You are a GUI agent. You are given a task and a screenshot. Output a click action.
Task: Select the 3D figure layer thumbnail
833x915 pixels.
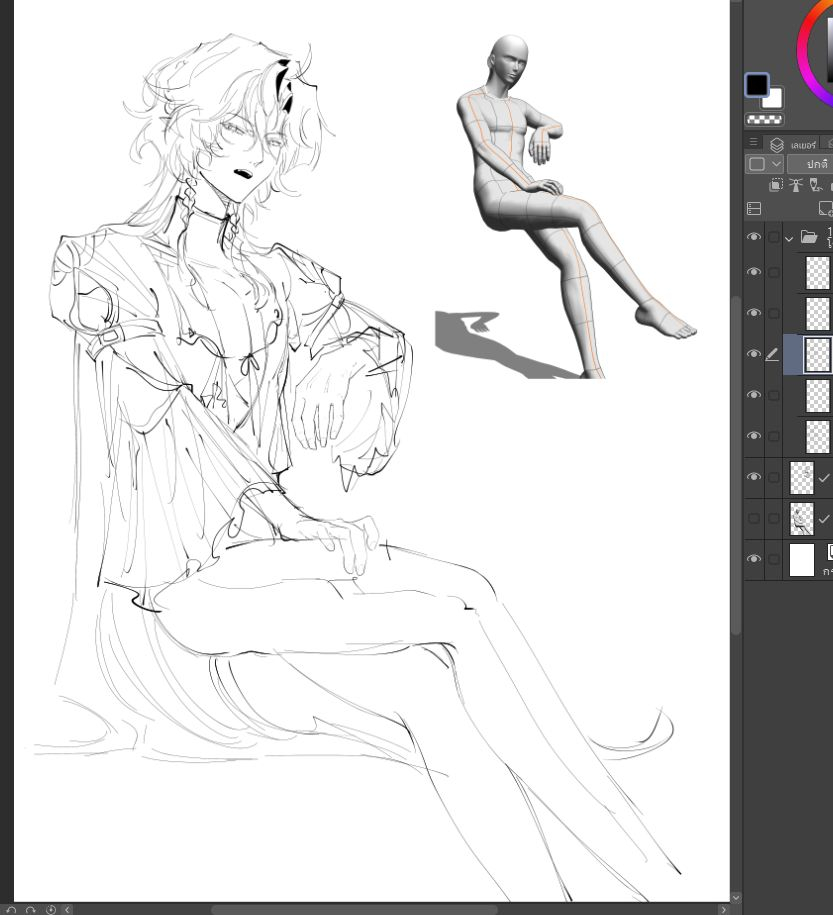[x=802, y=518]
